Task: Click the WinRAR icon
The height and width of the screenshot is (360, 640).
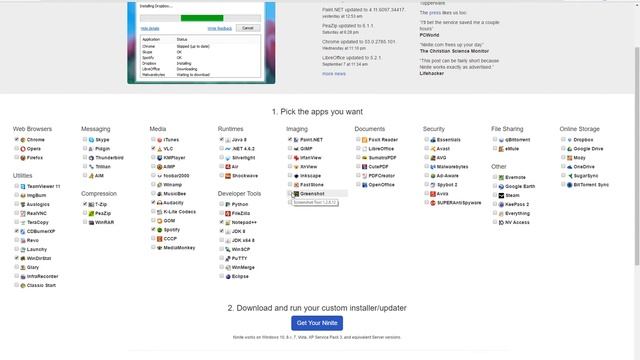Action: click(91, 222)
